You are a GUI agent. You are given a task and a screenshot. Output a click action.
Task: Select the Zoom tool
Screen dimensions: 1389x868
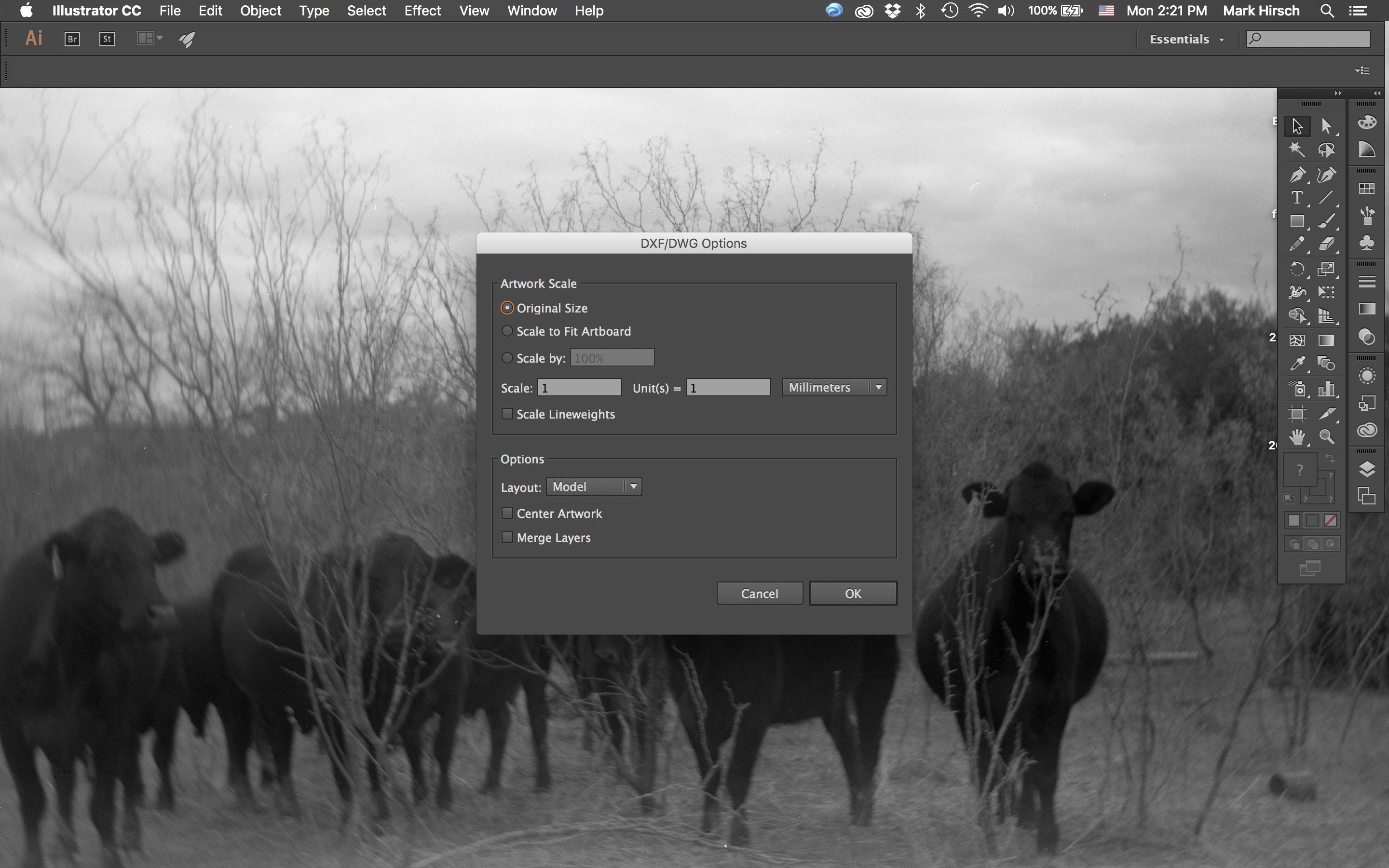tap(1326, 437)
